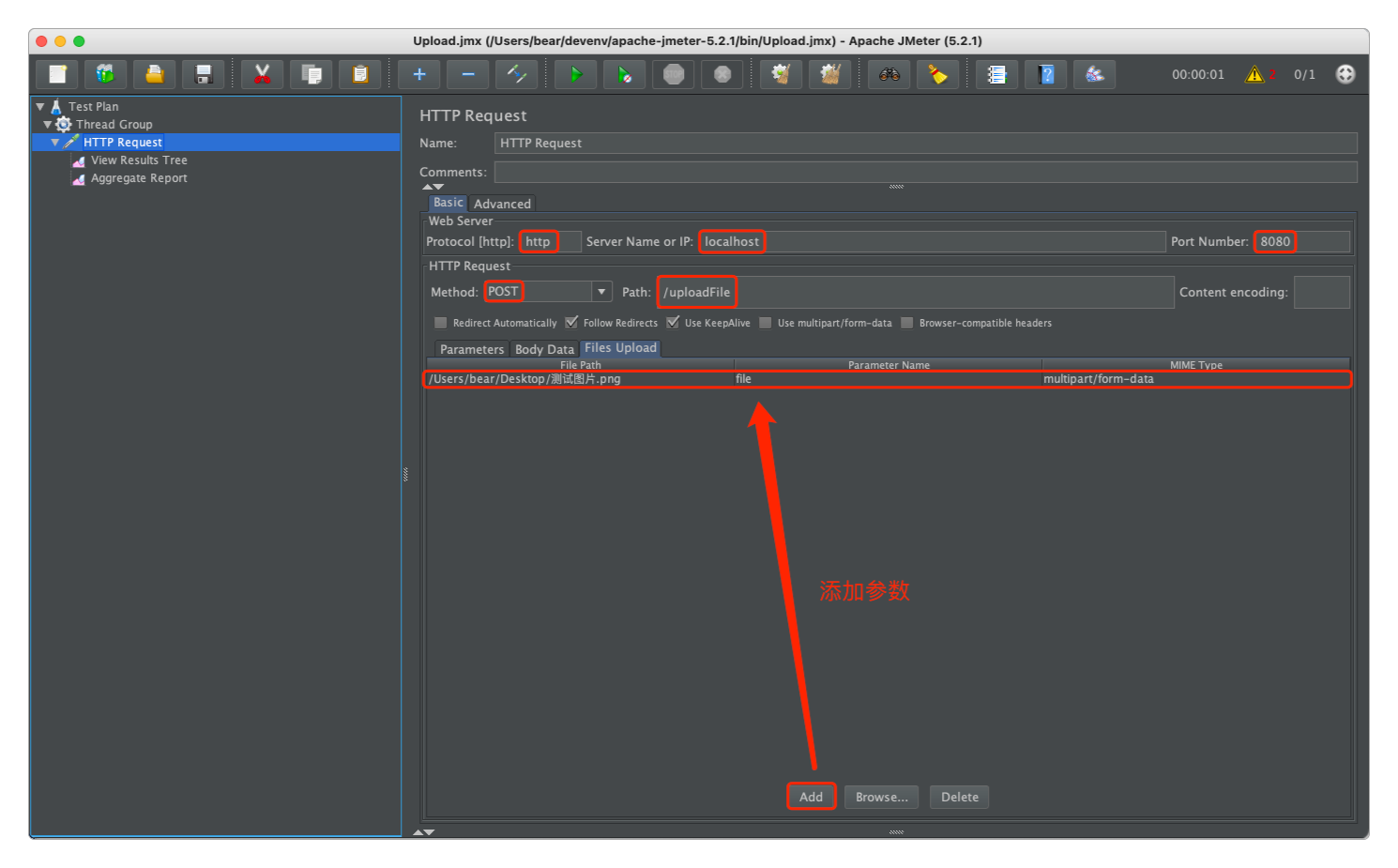The height and width of the screenshot is (868, 1398).
Task: Select Test Plan root node
Action: tap(93, 107)
